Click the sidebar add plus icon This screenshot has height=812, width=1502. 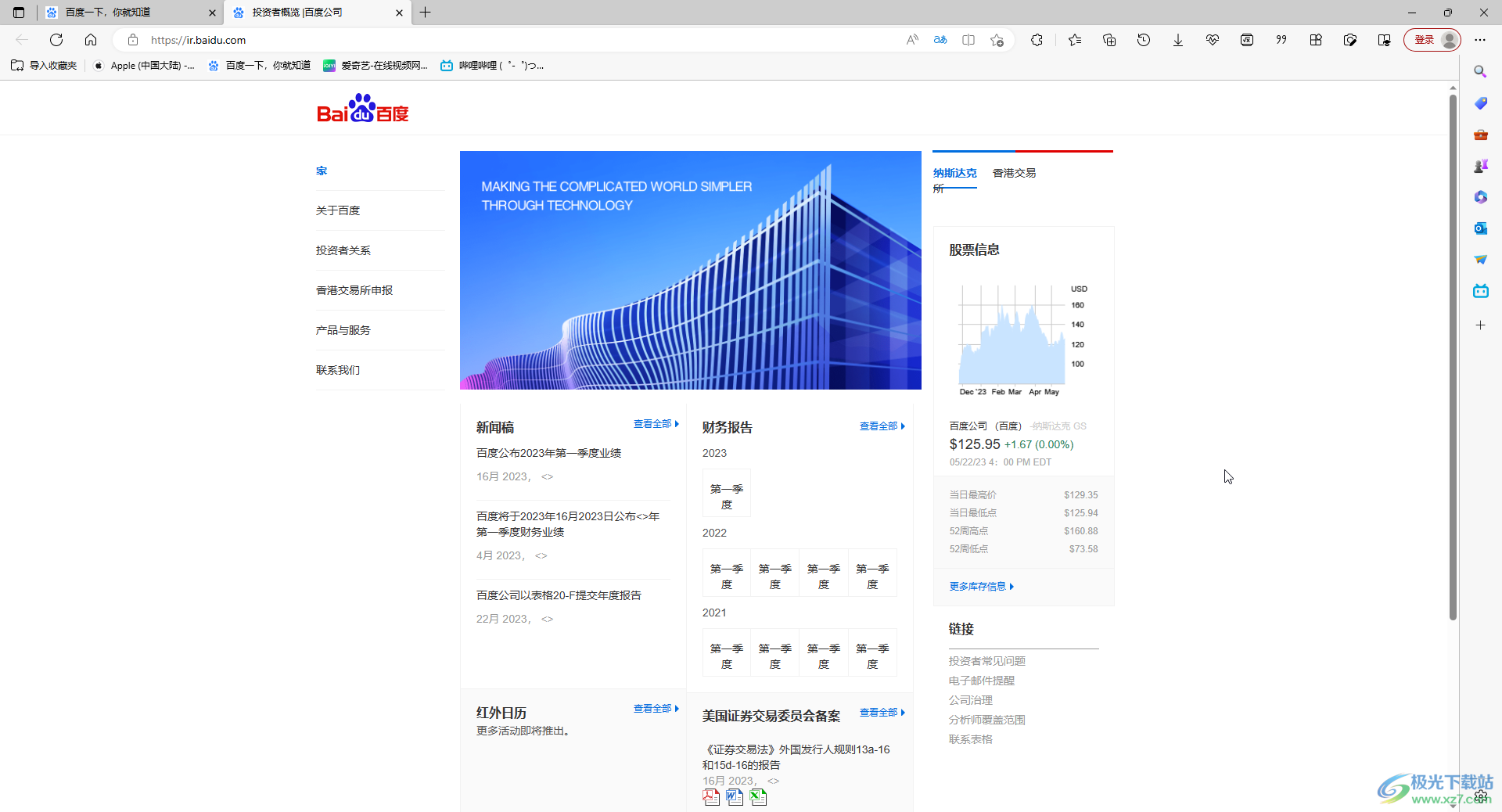(1480, 325)
